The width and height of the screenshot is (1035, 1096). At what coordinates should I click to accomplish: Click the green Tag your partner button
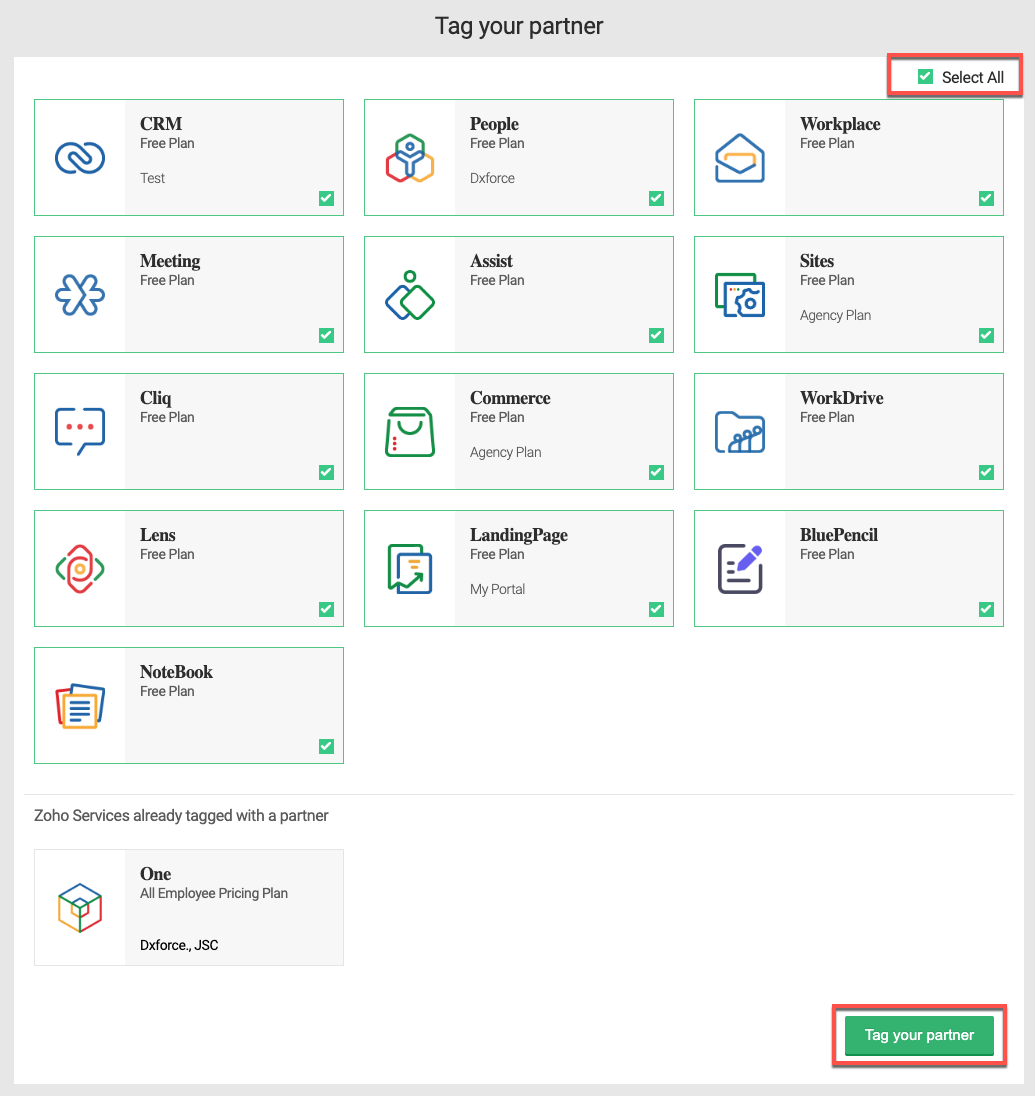[x=919, y=1035]
